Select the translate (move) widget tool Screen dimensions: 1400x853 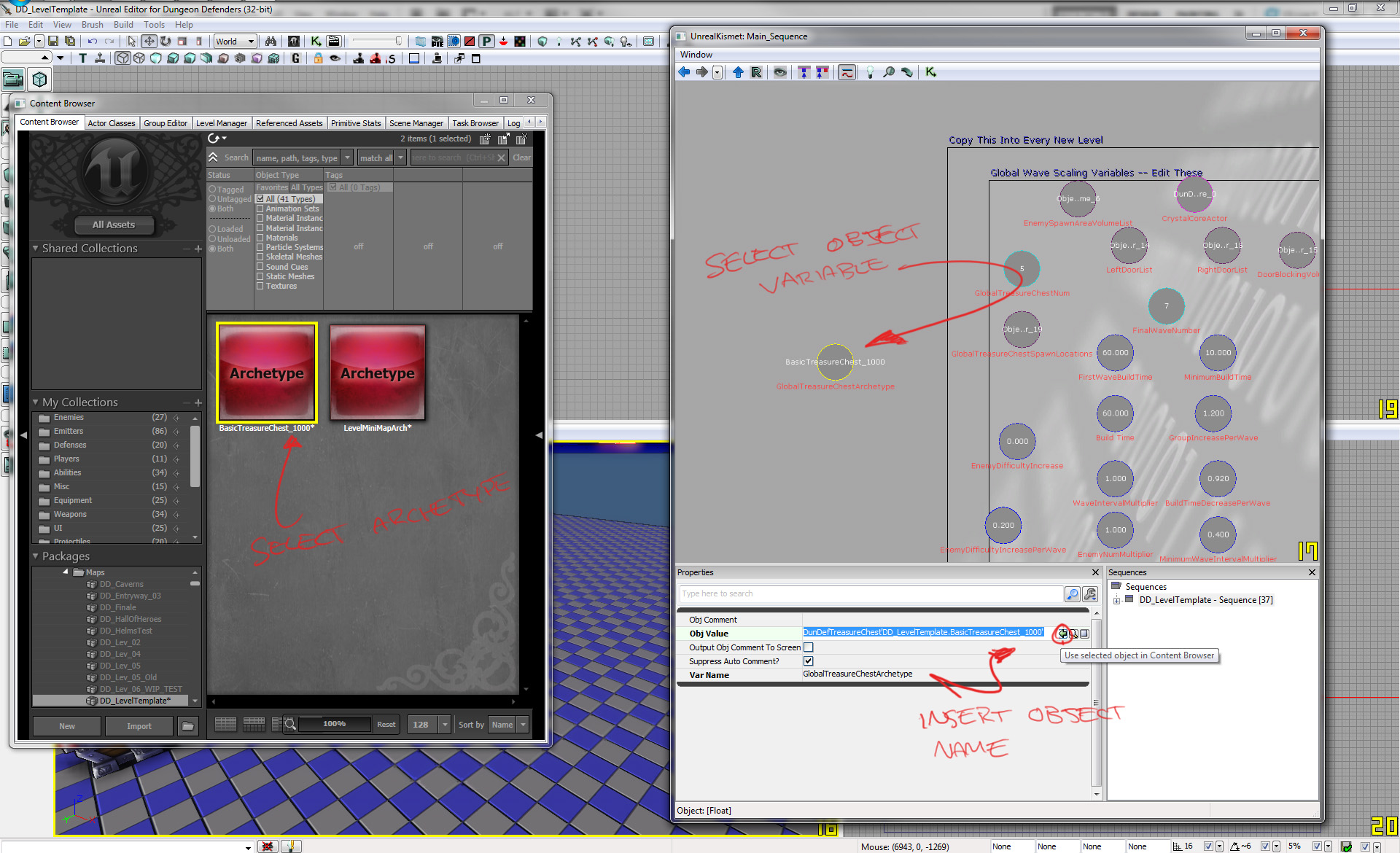point(149,42)
